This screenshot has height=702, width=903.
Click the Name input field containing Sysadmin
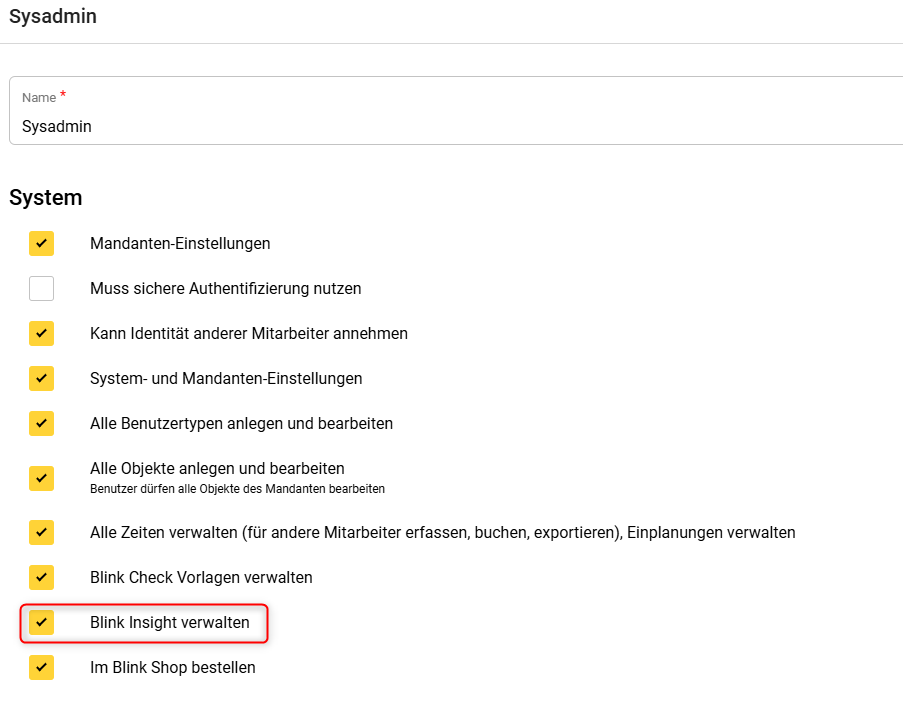(450, 126)
